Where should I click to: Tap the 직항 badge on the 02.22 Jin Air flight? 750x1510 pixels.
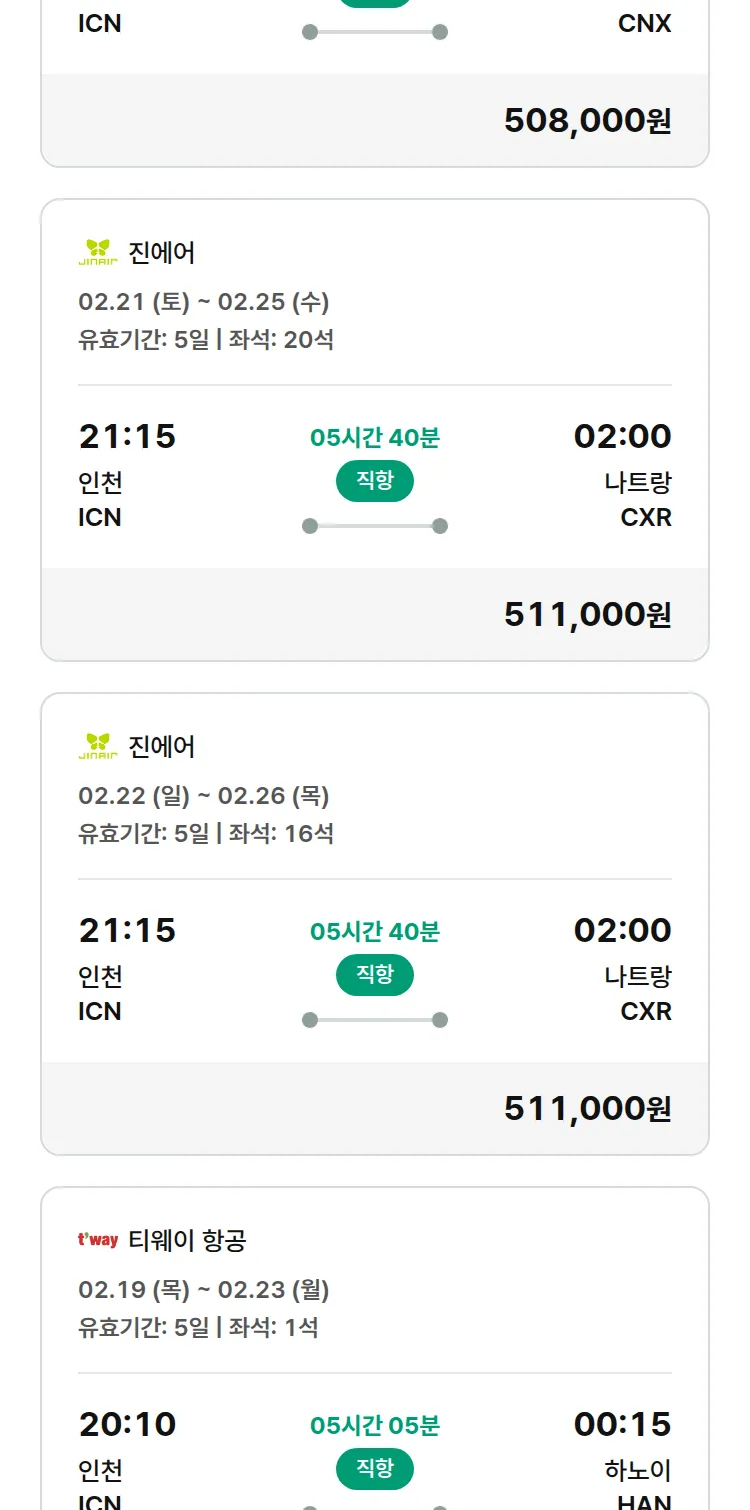click(375, 975)
